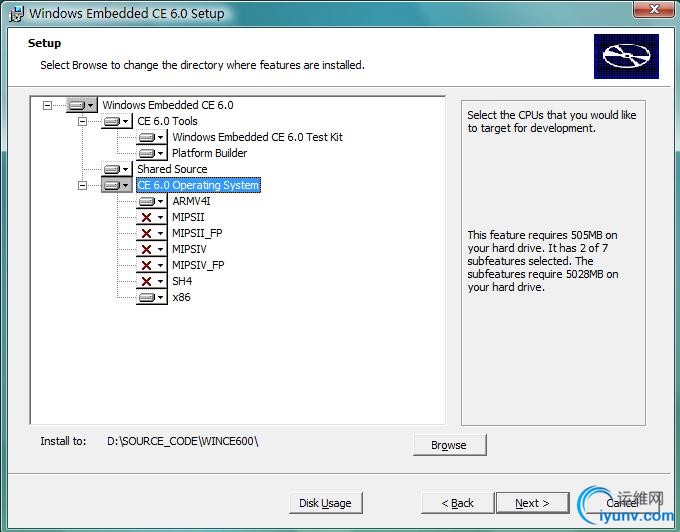Select the Platform Builder tree label

[x=209, y=153]
